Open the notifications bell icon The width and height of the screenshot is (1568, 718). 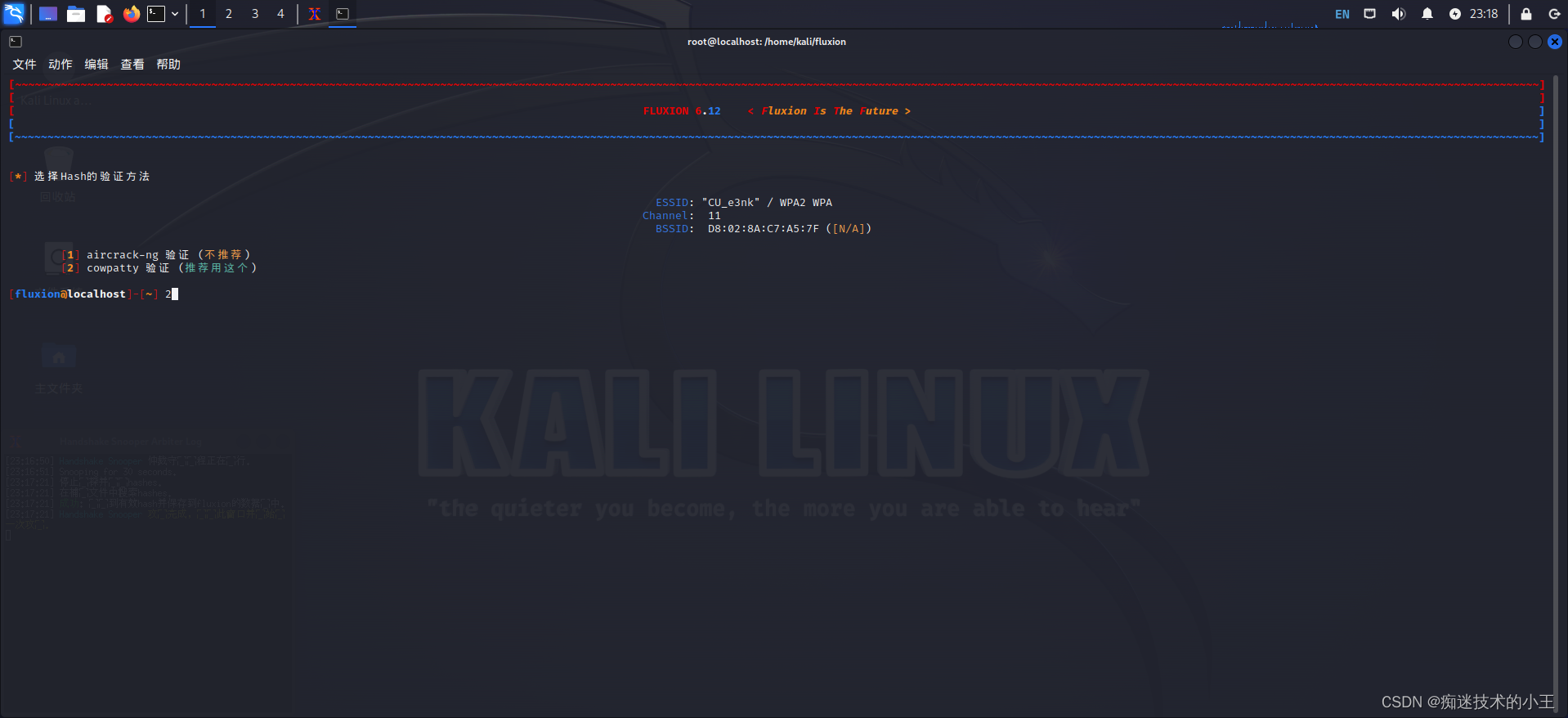(1427, 14)
